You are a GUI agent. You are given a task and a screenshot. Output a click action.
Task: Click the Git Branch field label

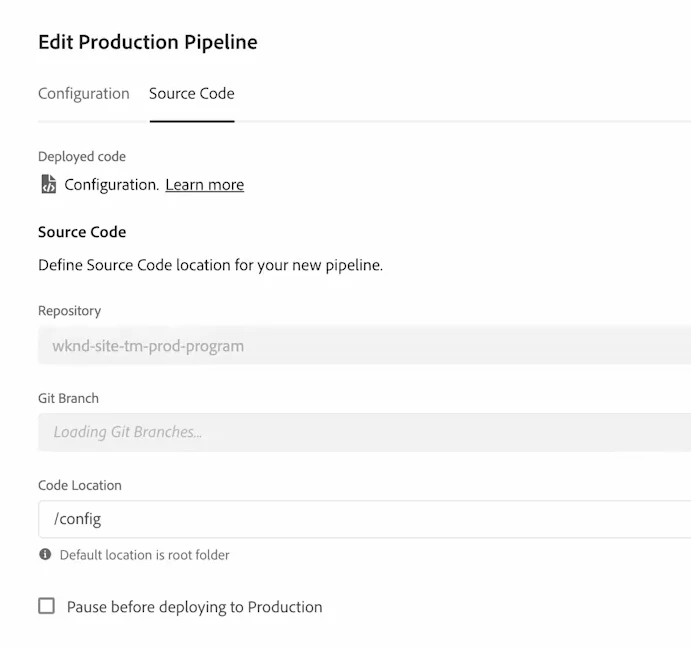pyautogui.click(x=68, y=398)
